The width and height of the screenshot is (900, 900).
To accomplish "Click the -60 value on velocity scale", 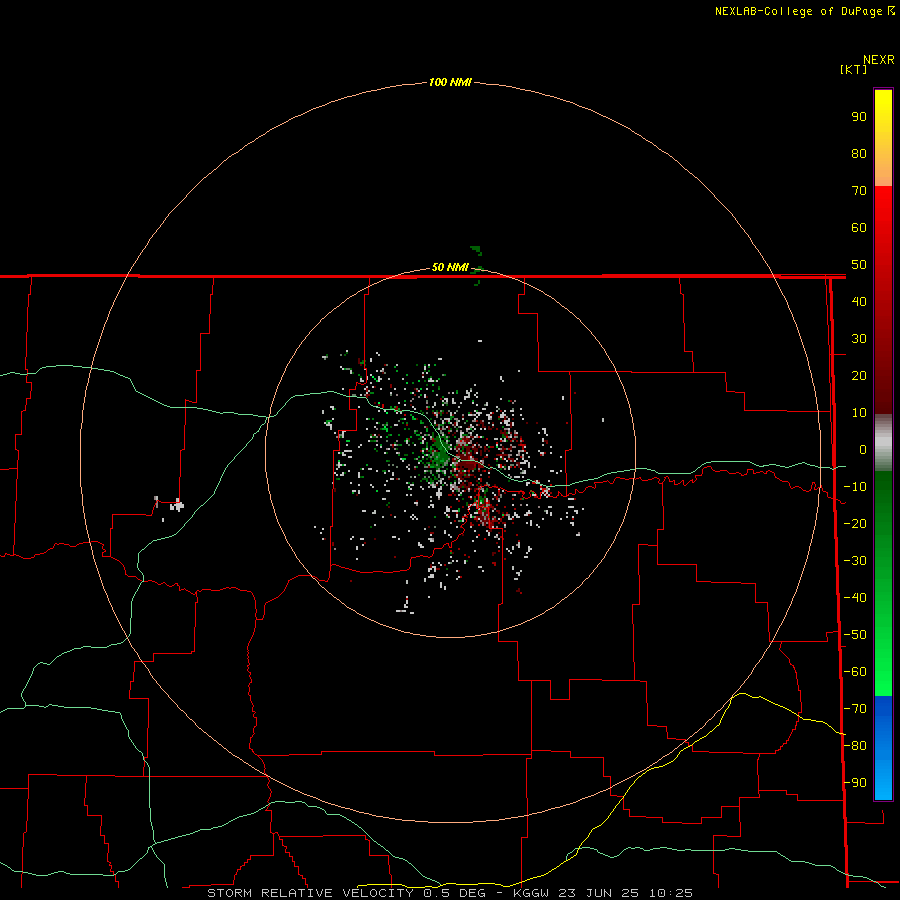I will [x=855, y=672].
